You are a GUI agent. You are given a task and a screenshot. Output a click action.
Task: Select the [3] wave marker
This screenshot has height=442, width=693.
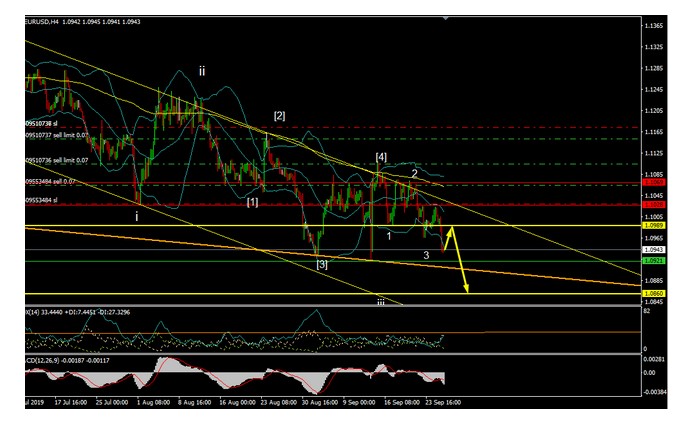[x=322, y=264]
